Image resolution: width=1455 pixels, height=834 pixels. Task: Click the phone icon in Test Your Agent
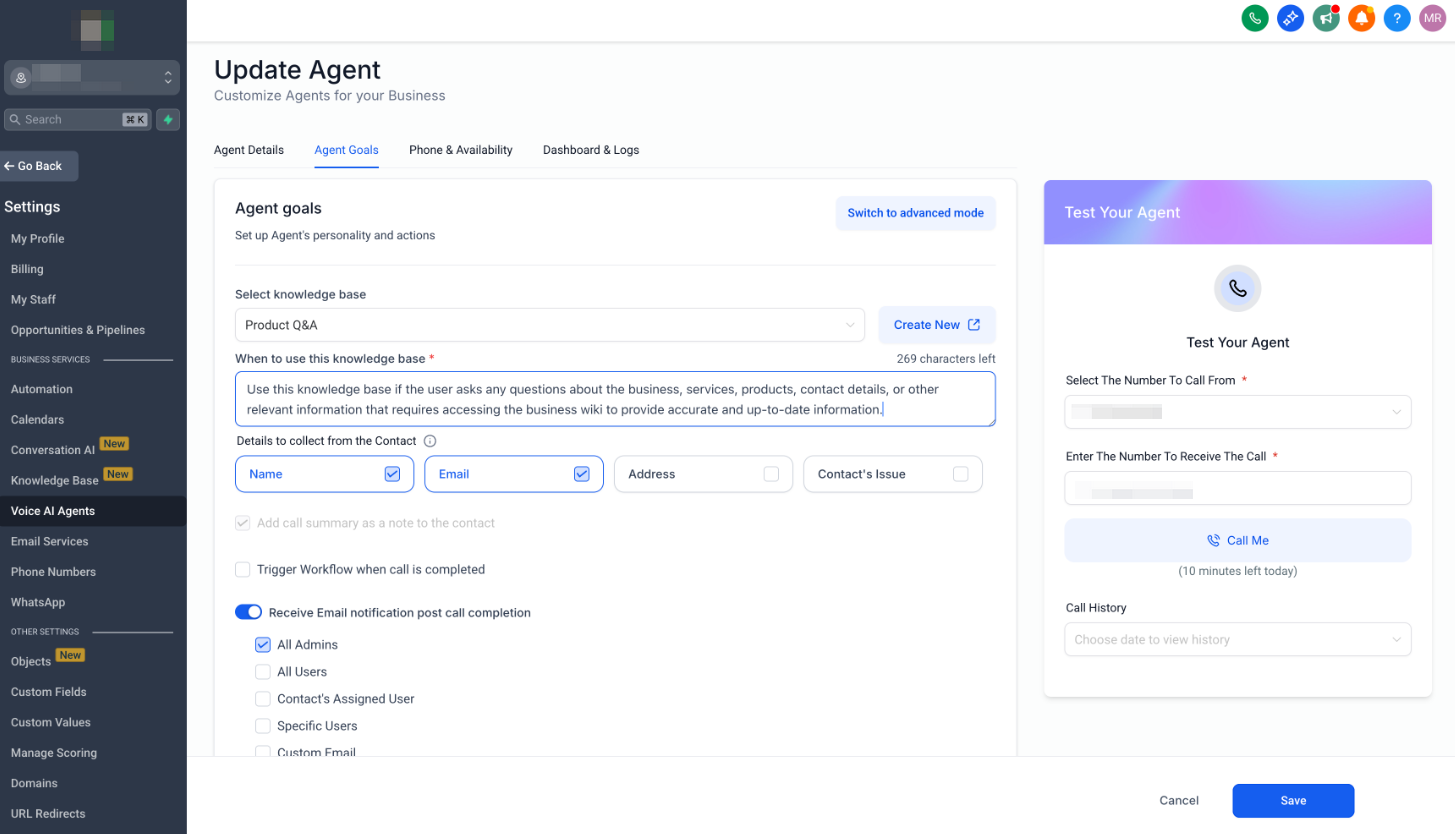click(1237, 289)
